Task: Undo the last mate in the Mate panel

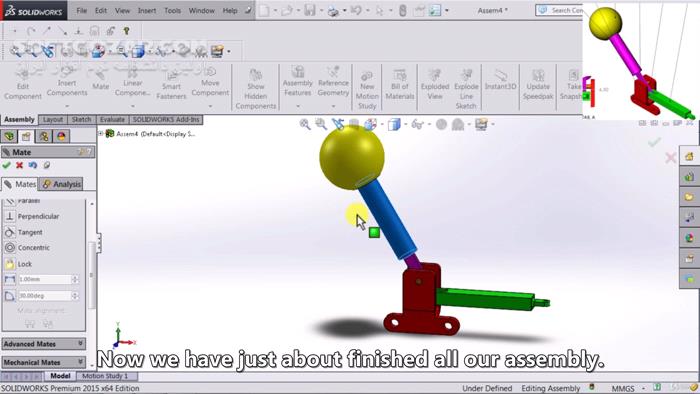Action: (33, 165)
